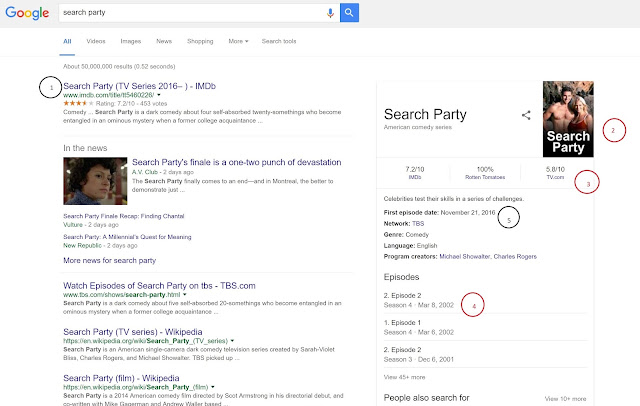The height and width of the screenshot is (406, 640).
Task: Expand dropdown arrow beside imdb.com URL
Action: pos(159,95)
